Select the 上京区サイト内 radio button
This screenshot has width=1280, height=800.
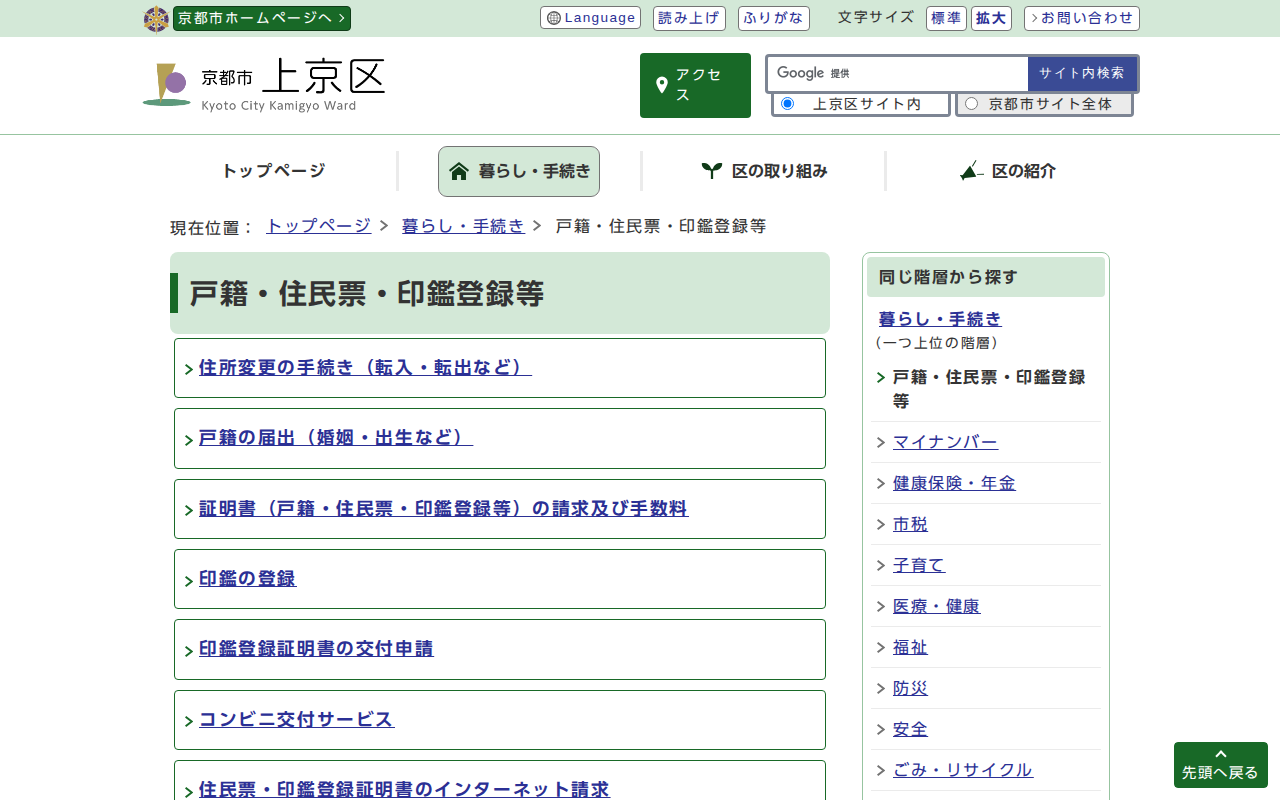point(787,104)
